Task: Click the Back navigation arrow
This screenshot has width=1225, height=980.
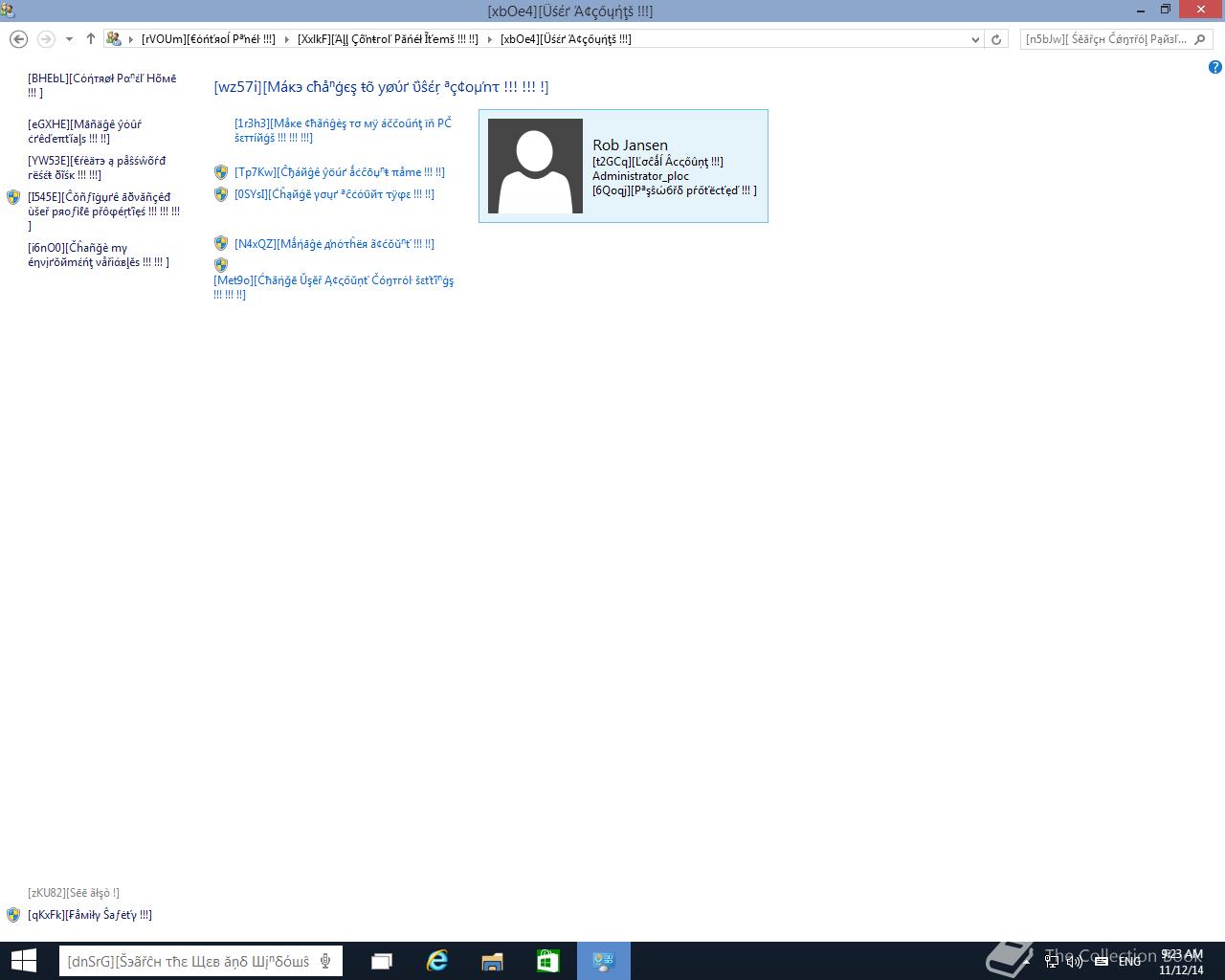Action: tap(18, 39)
